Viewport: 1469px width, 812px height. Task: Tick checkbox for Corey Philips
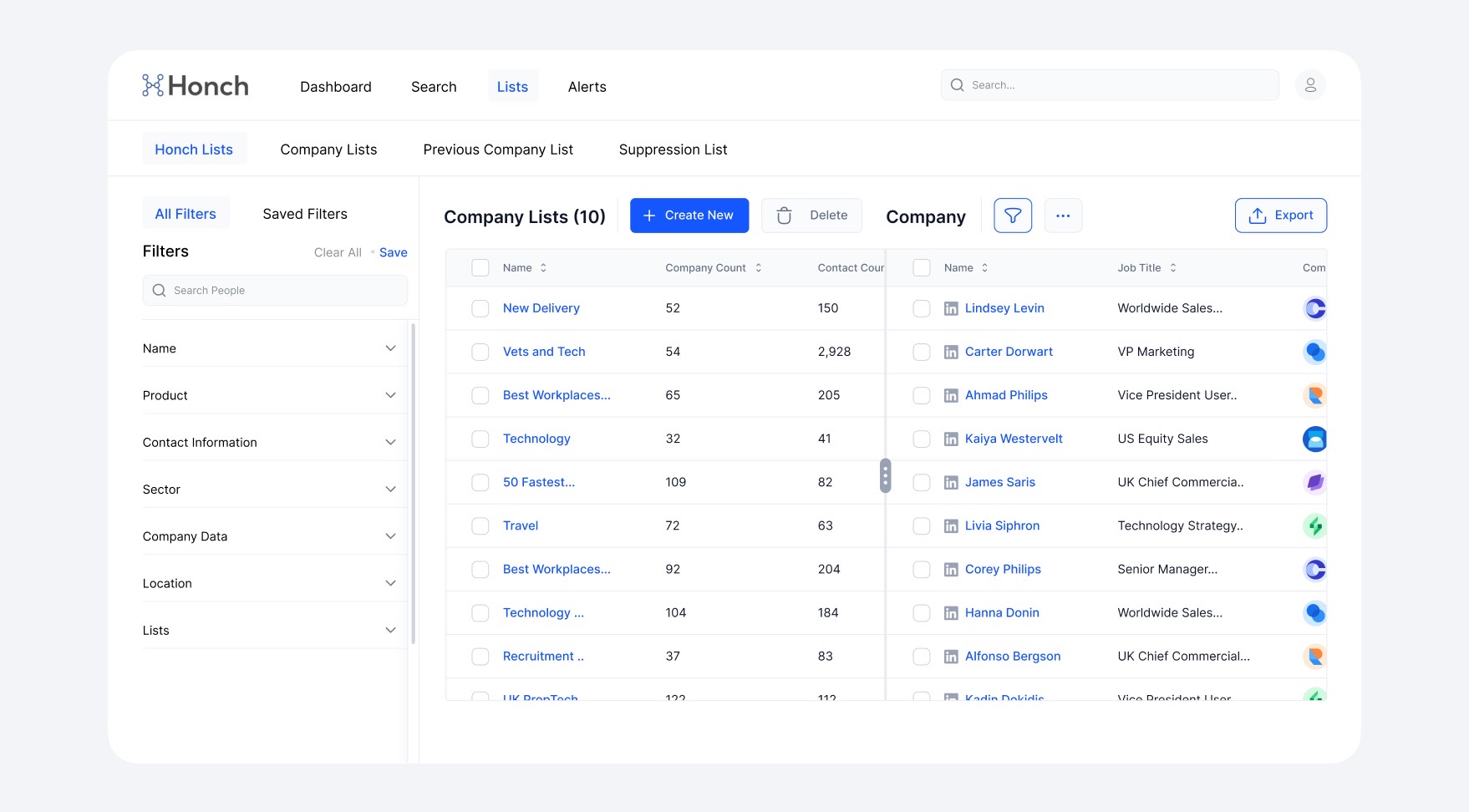(x=922, y=569)
